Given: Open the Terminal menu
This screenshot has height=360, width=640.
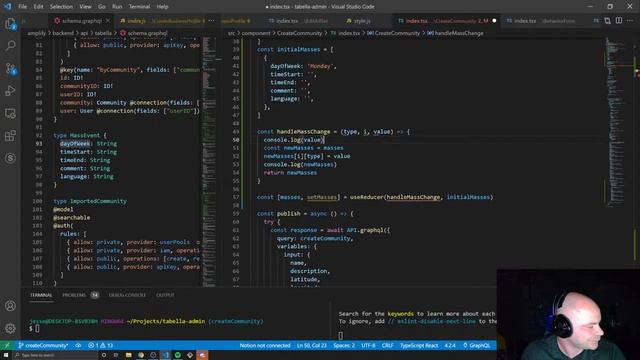Looking at the screenshot, I should tap(139, 7).
